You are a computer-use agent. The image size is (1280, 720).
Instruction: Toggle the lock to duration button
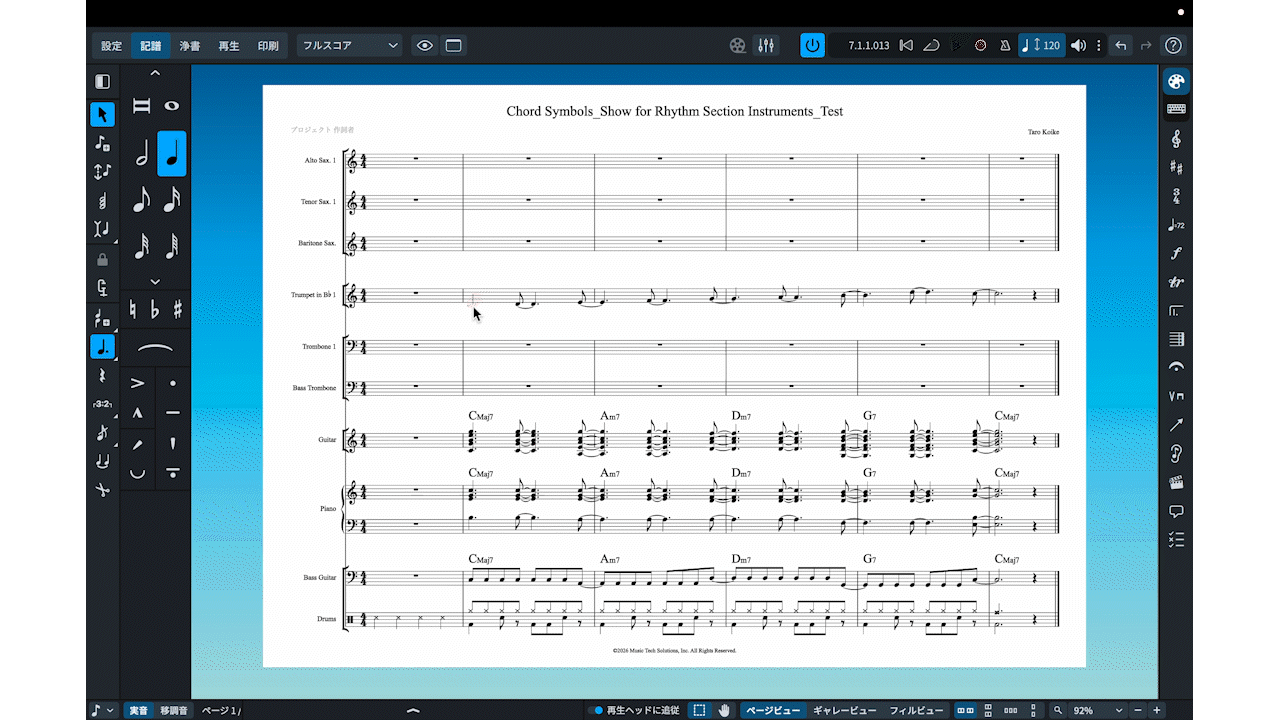coord(102,260)
